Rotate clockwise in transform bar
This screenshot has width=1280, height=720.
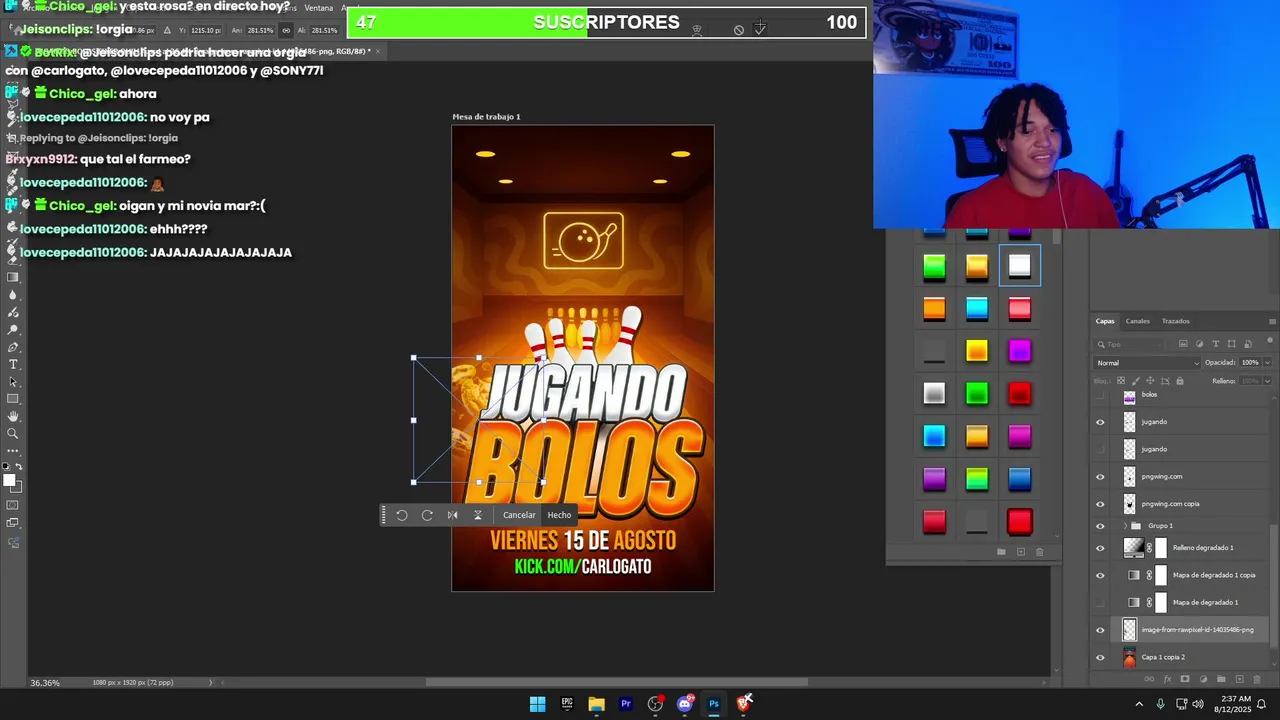[x=427, y=515]
